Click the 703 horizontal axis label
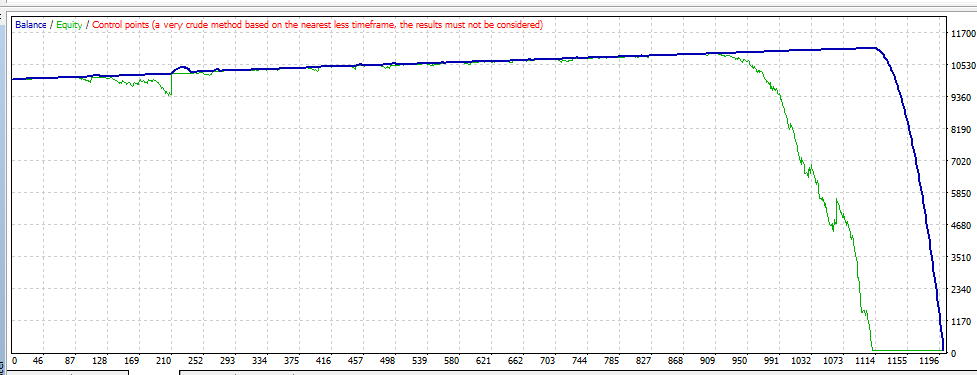The width and height of the screenshot is (977, 375). 548,361
